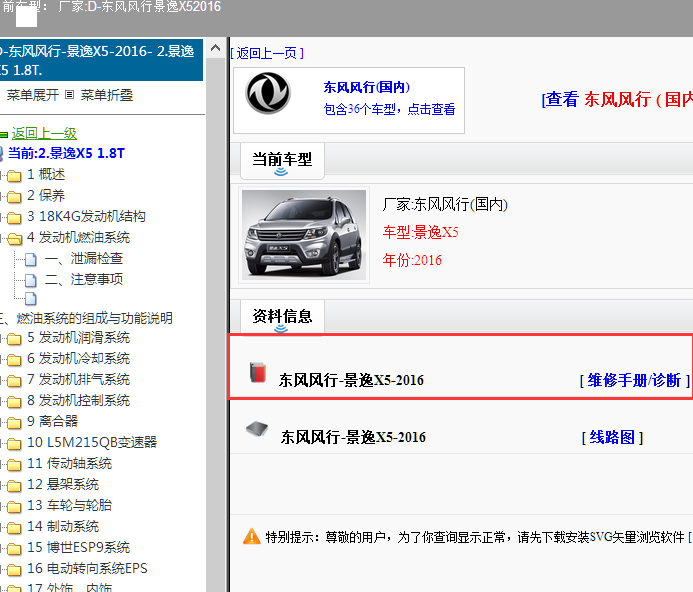This screenshot has width=693, height=592.
Task: Click folder icon for 1 概述
Action: click(14, 176)
